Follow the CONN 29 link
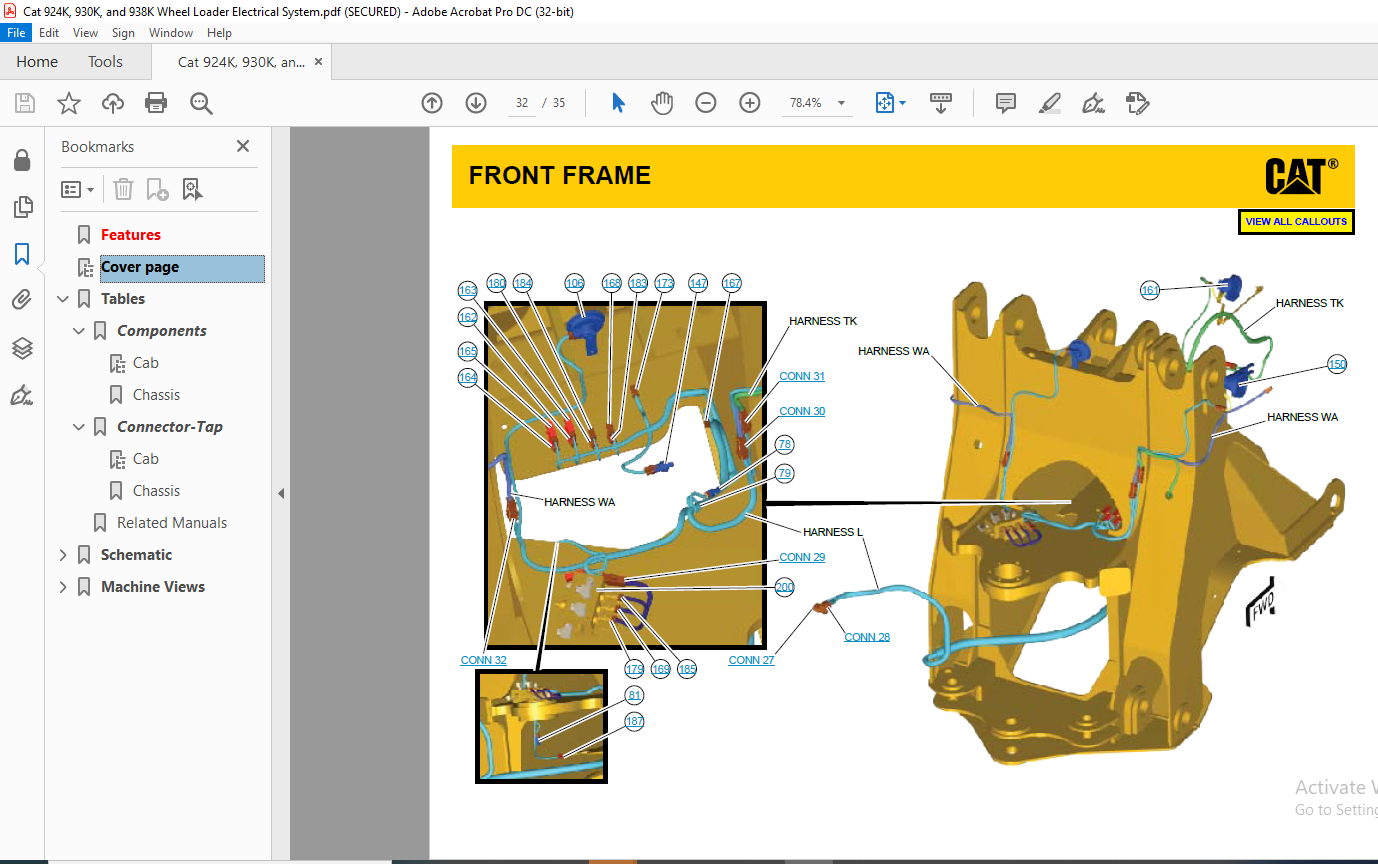This screenshot has height=864, width=1378. tap(802, 557)
